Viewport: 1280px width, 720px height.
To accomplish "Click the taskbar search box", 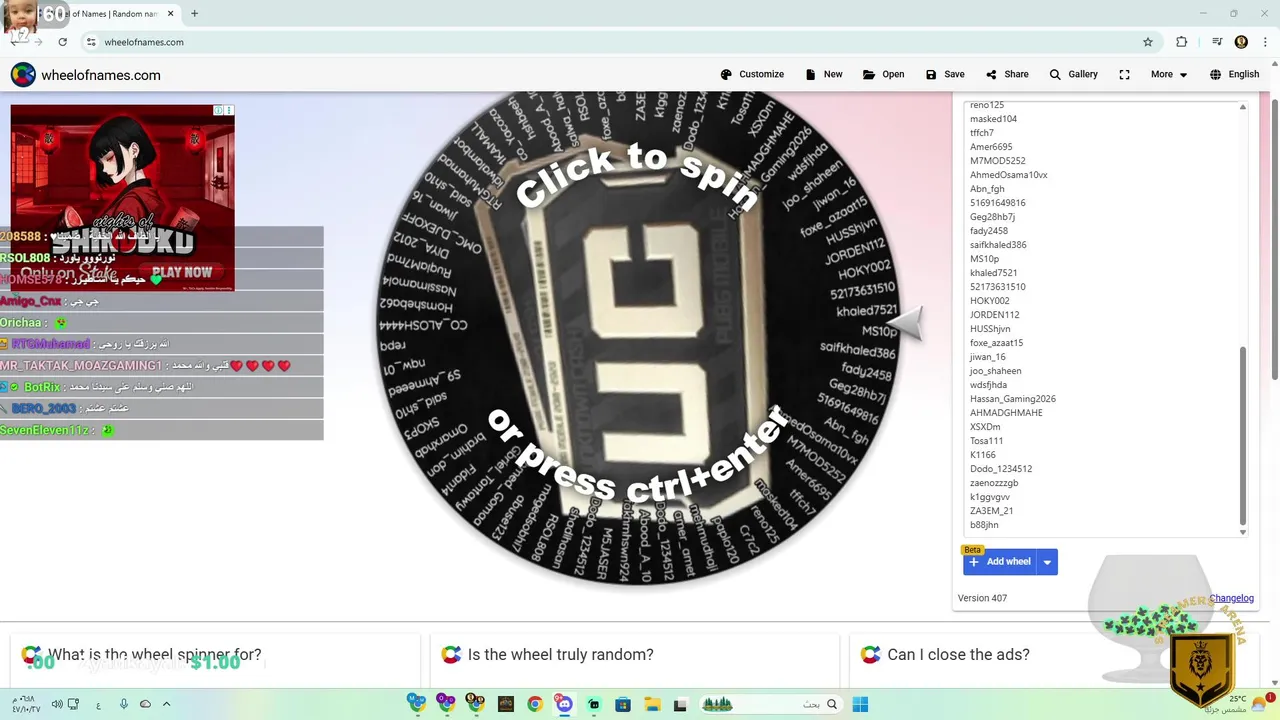I will [771, 704].
